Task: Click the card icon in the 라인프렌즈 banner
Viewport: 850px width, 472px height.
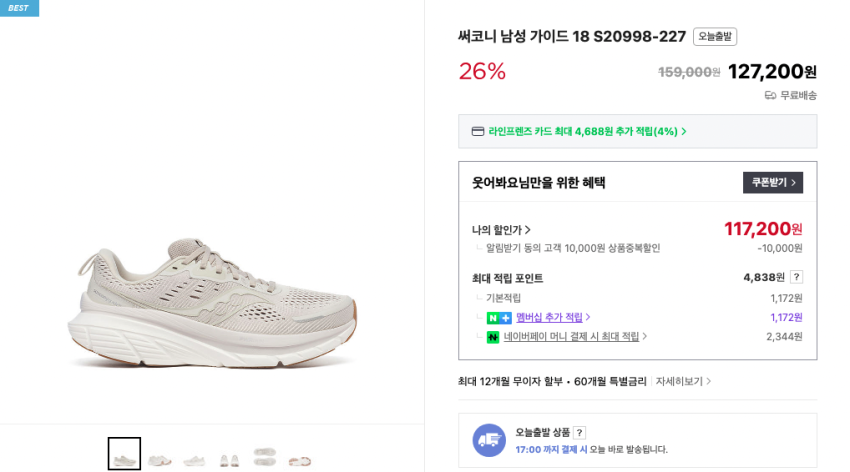Action: [478, 131]
